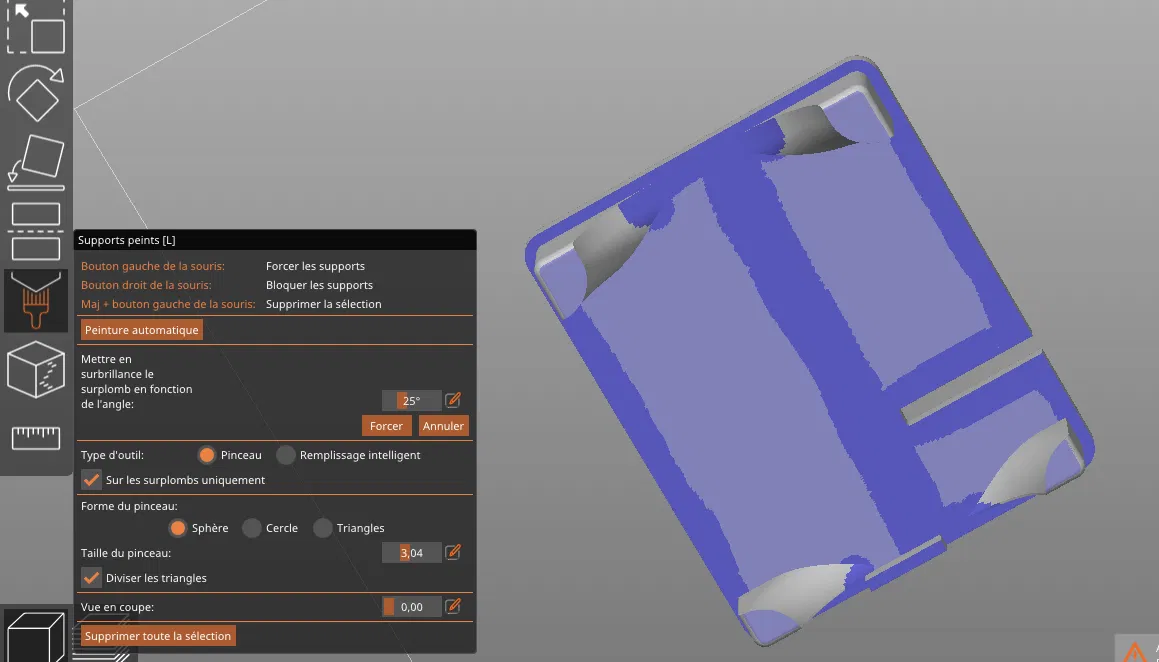
Task: Select Cercle brush shape
Action: tap(251, 528)
